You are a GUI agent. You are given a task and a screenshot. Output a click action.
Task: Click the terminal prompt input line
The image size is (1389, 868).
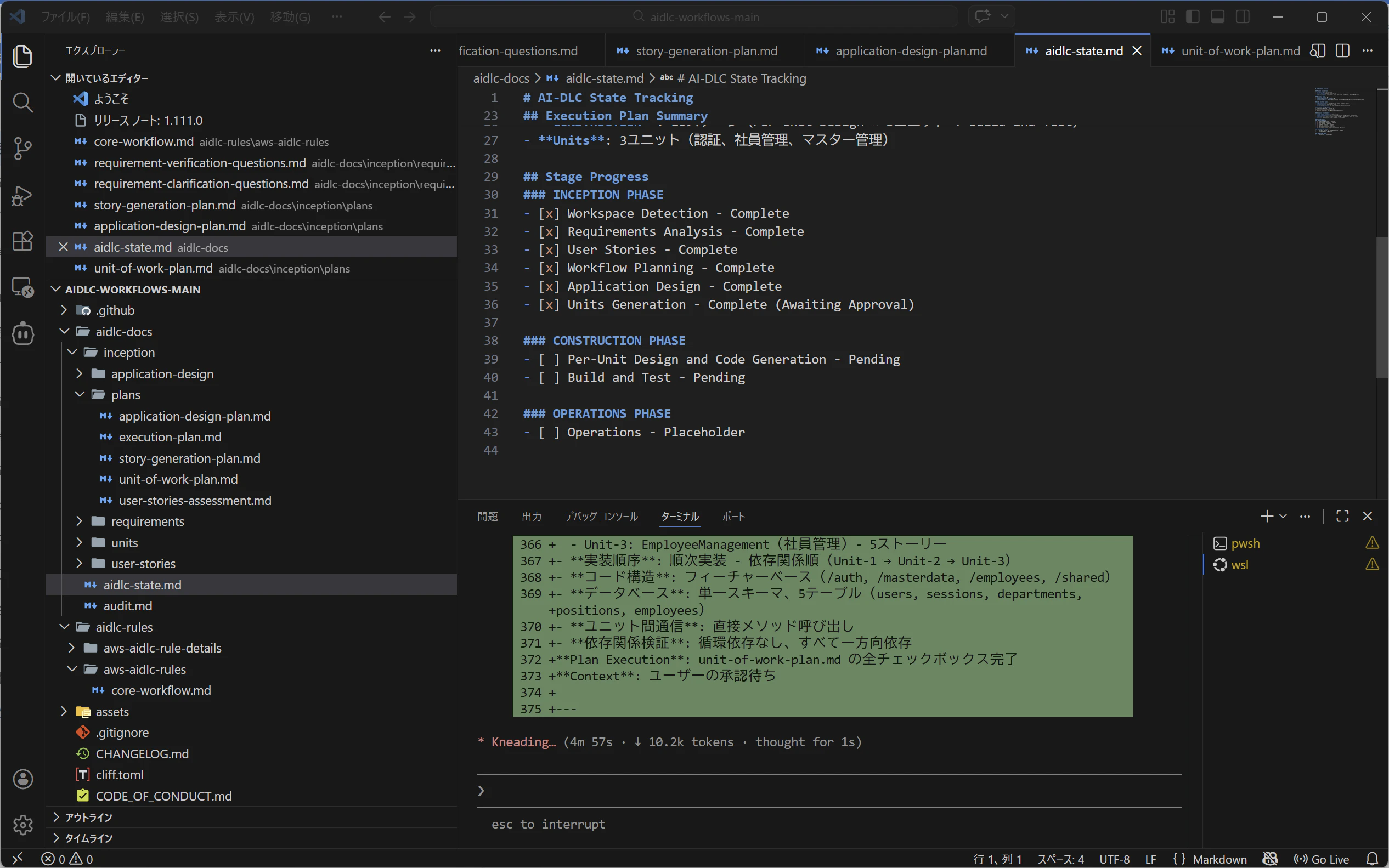point(828,791)
